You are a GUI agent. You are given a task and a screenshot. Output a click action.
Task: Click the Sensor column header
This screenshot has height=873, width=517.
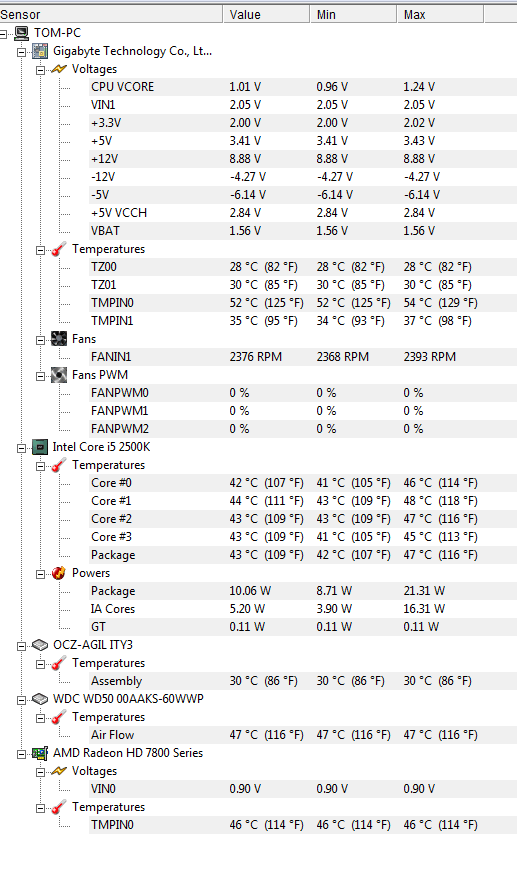point(111,14)
